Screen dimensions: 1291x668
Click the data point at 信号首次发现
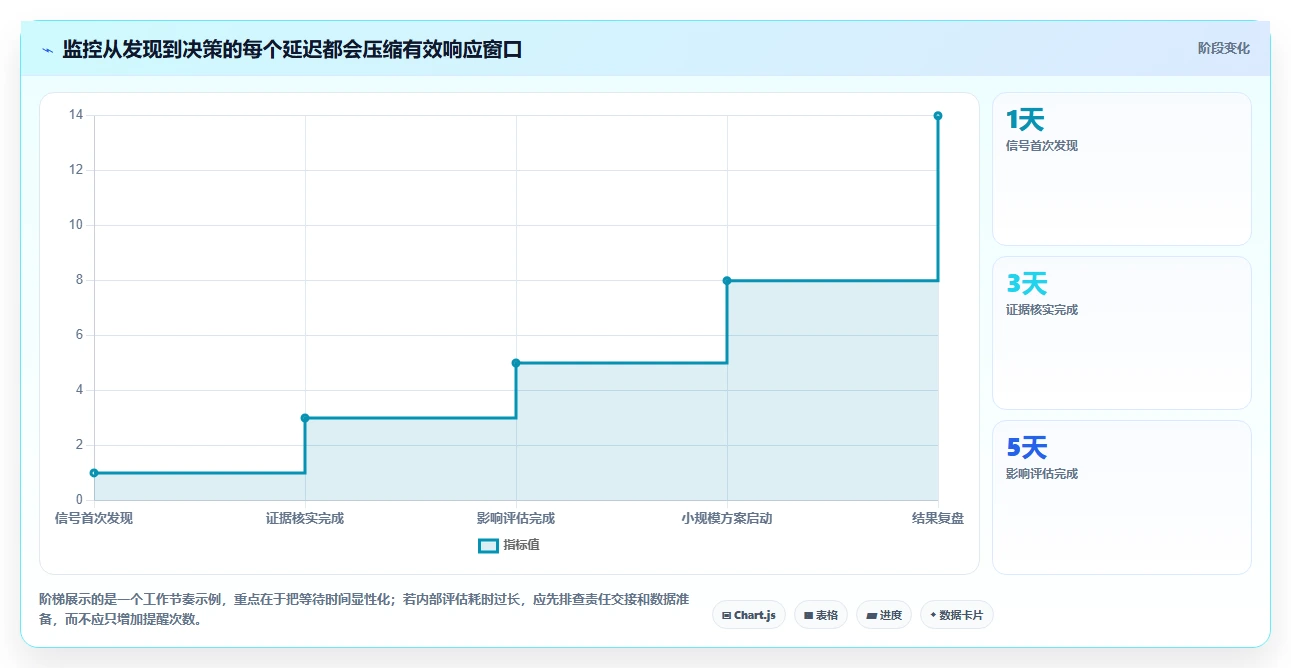click(x=94, y=473)
